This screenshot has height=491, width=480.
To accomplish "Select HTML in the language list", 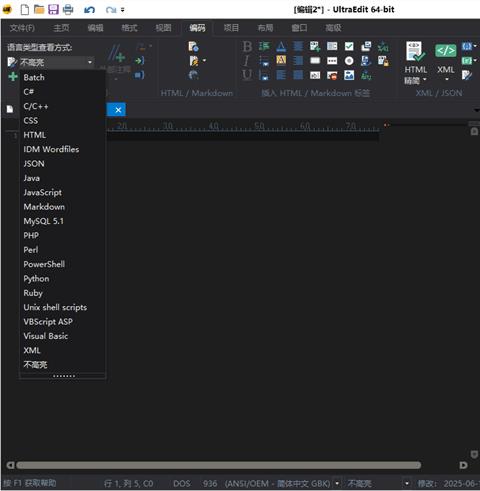I will [x=63, y=135].
